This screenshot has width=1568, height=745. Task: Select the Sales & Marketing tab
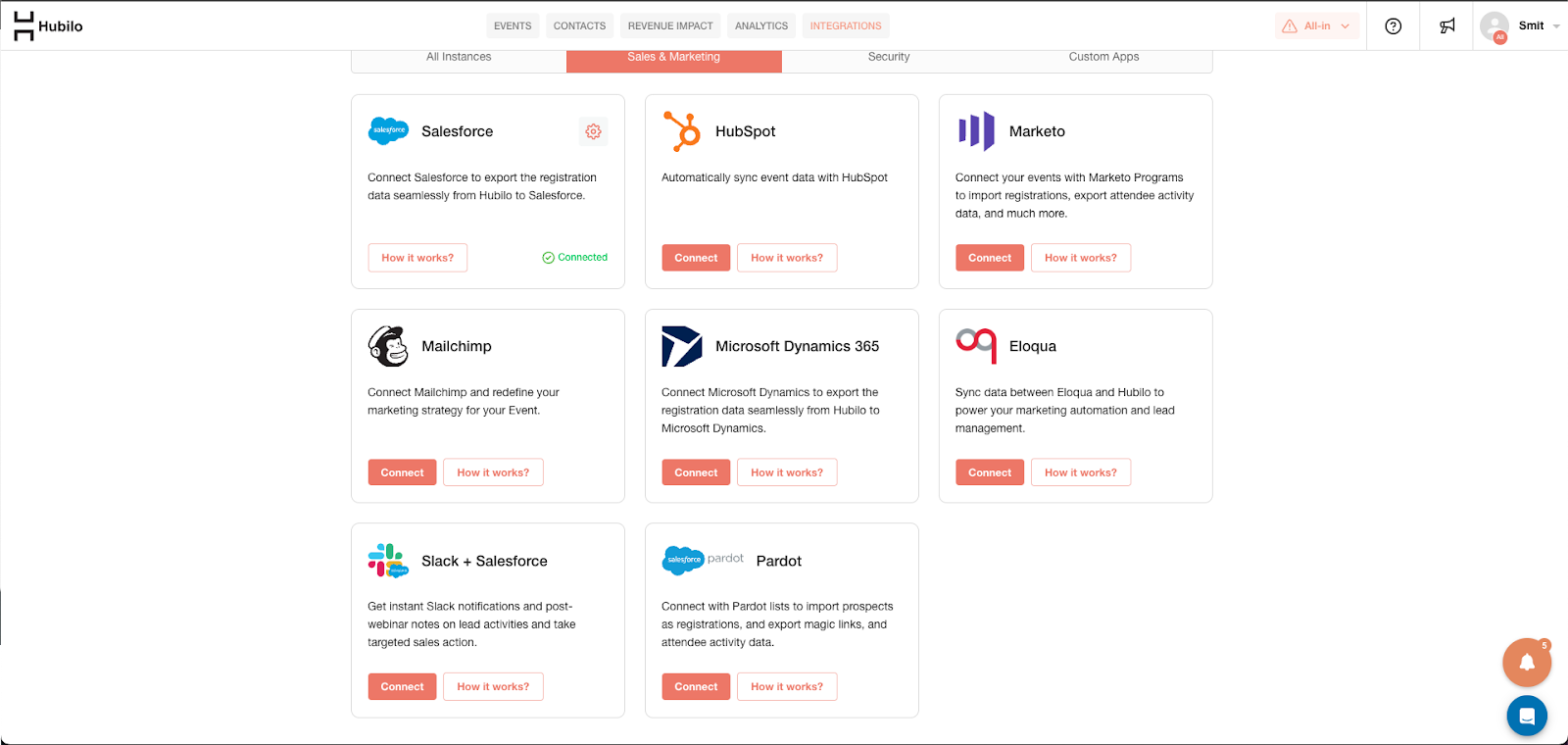click(674, 57)
